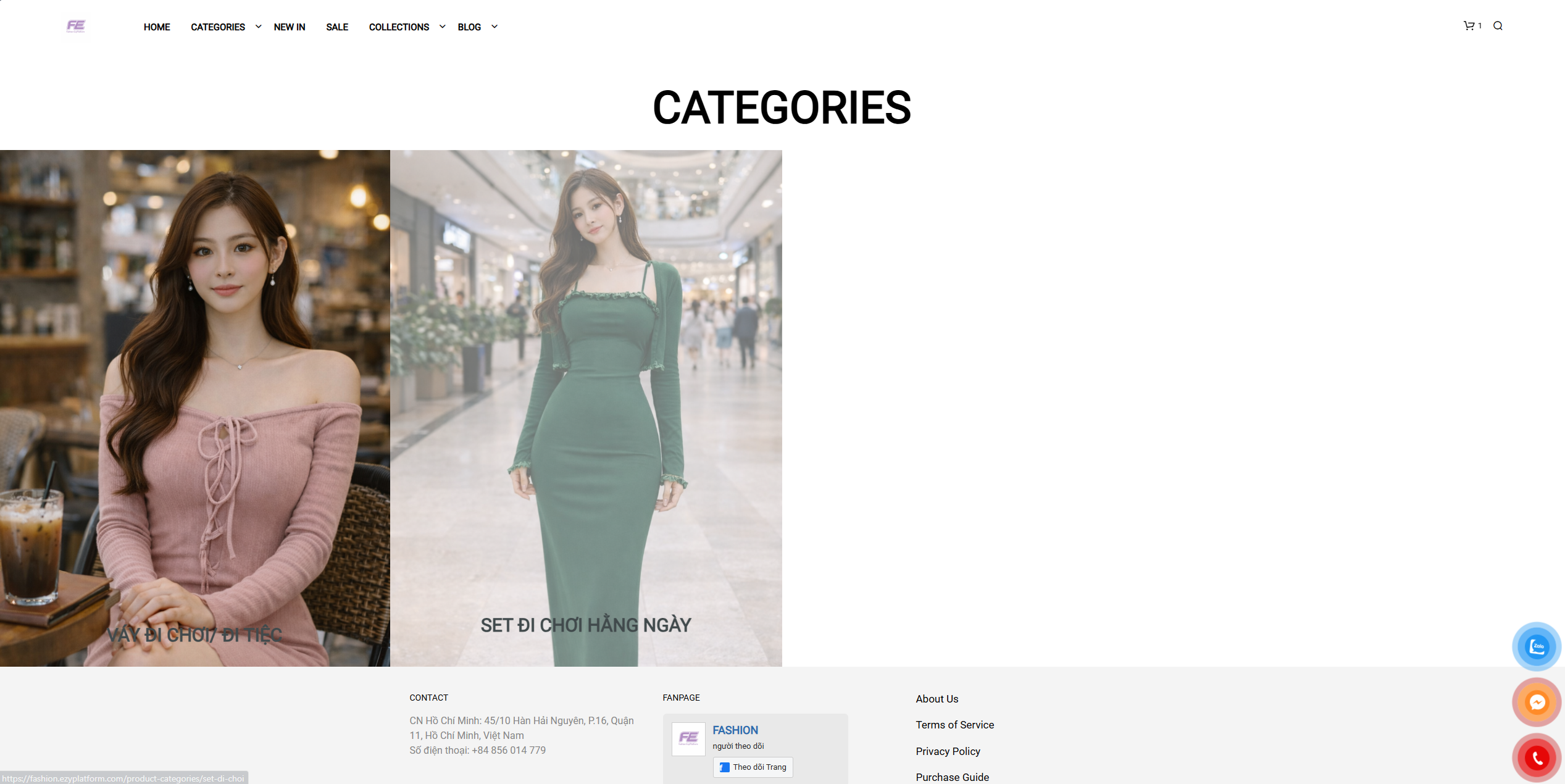1565x784 pixels.
Task: Open the New In menu item
Action: coord(289,27)
